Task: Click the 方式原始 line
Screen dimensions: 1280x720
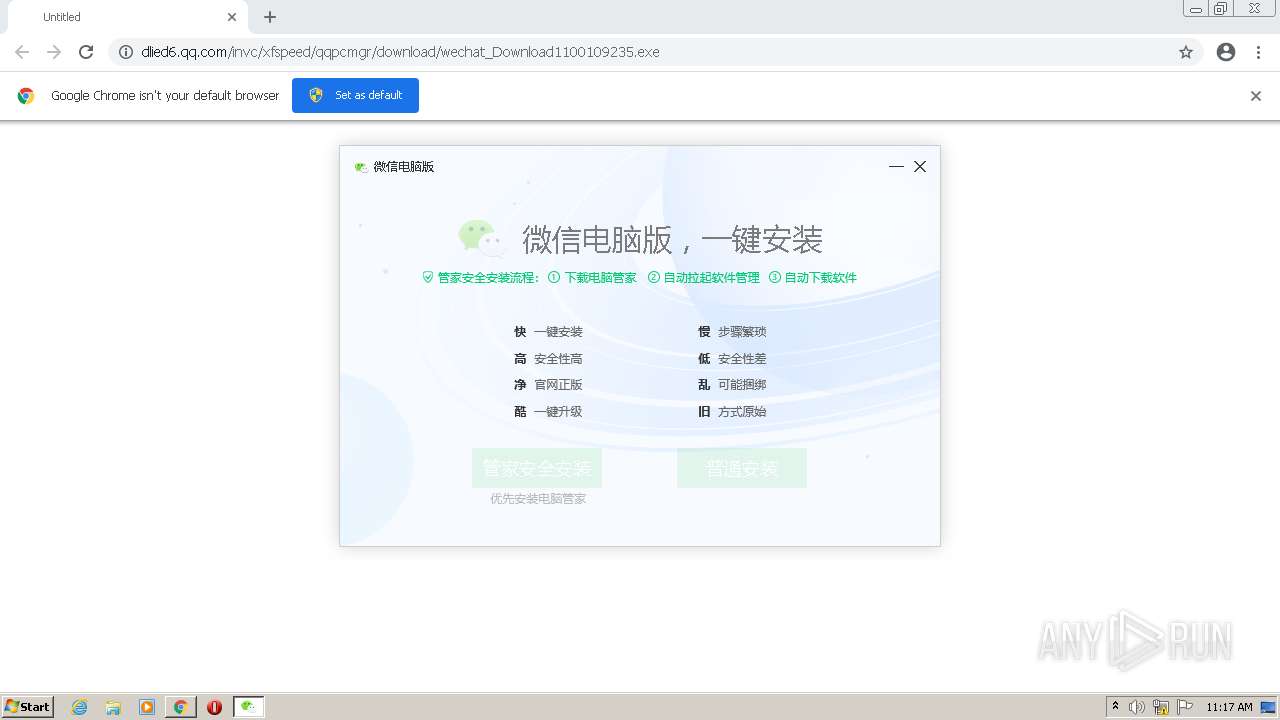Action: coord(732,412)
